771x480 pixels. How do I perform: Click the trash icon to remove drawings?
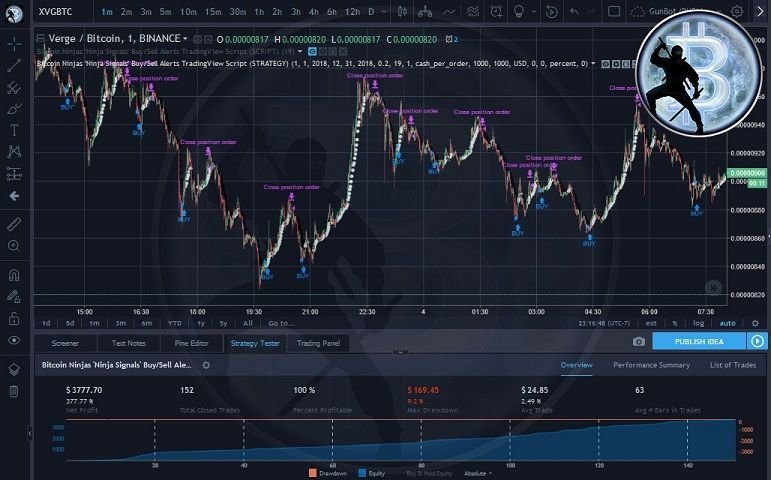[x=14, y=391]
